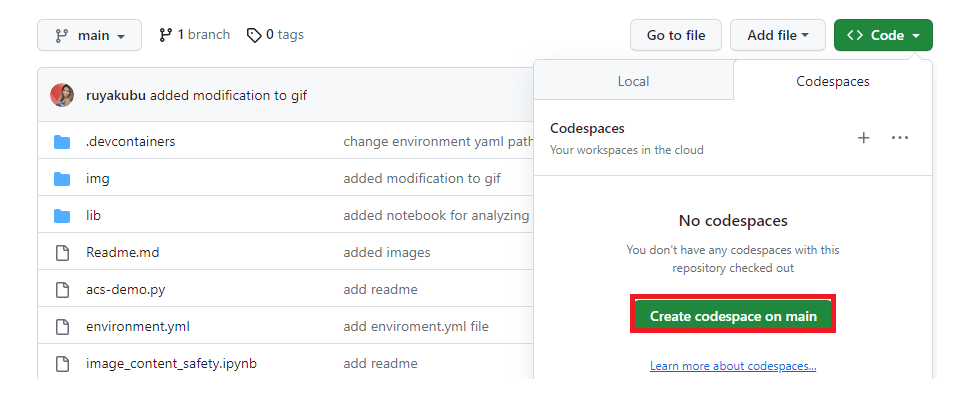This screenshot has width=972, height=401.
Task: Open the main branch selector dropdown
Action: (x=89, y=35)
